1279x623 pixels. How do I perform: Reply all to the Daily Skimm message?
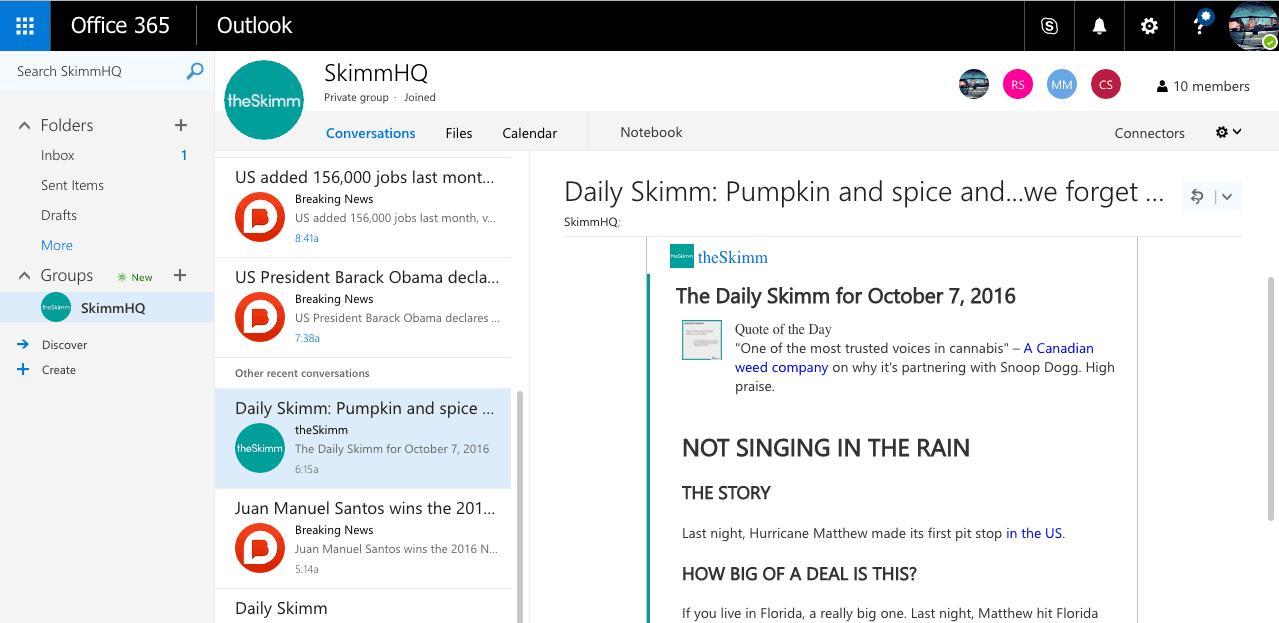[1197, 197]
